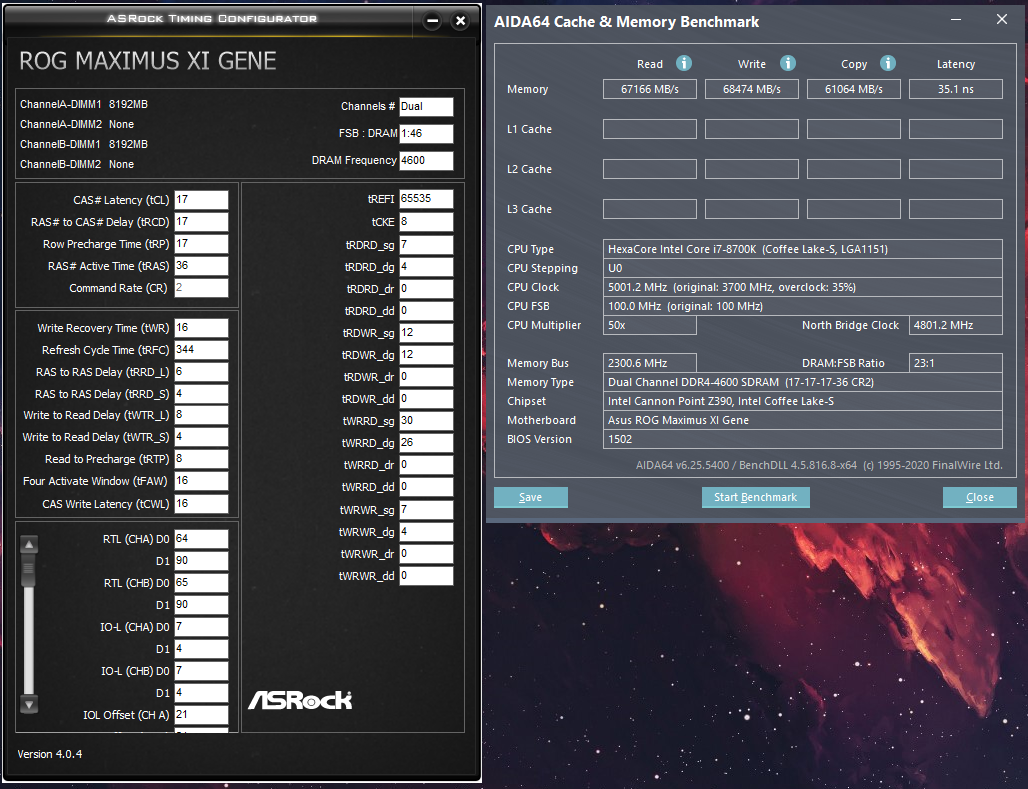Select the CAS# Latency (tCL) field
This screenshot has width=1028, height=789.
click(201, 200)
